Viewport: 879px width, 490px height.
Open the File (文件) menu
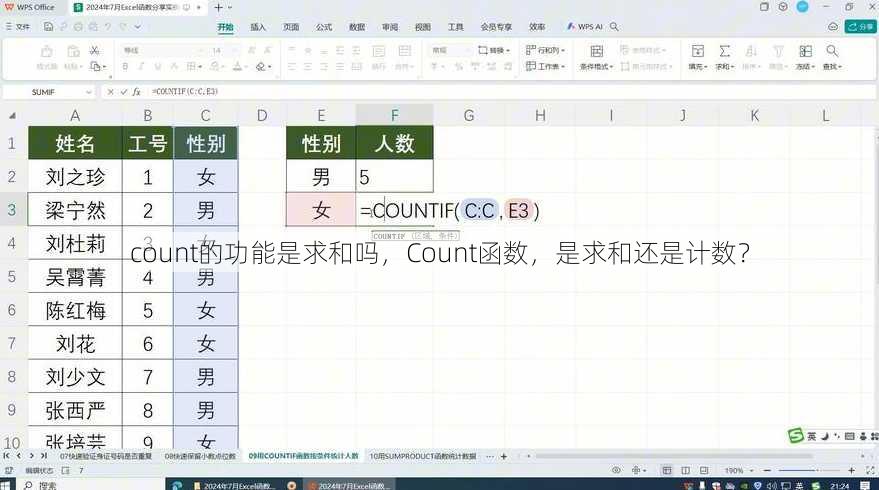click(18, 26)
